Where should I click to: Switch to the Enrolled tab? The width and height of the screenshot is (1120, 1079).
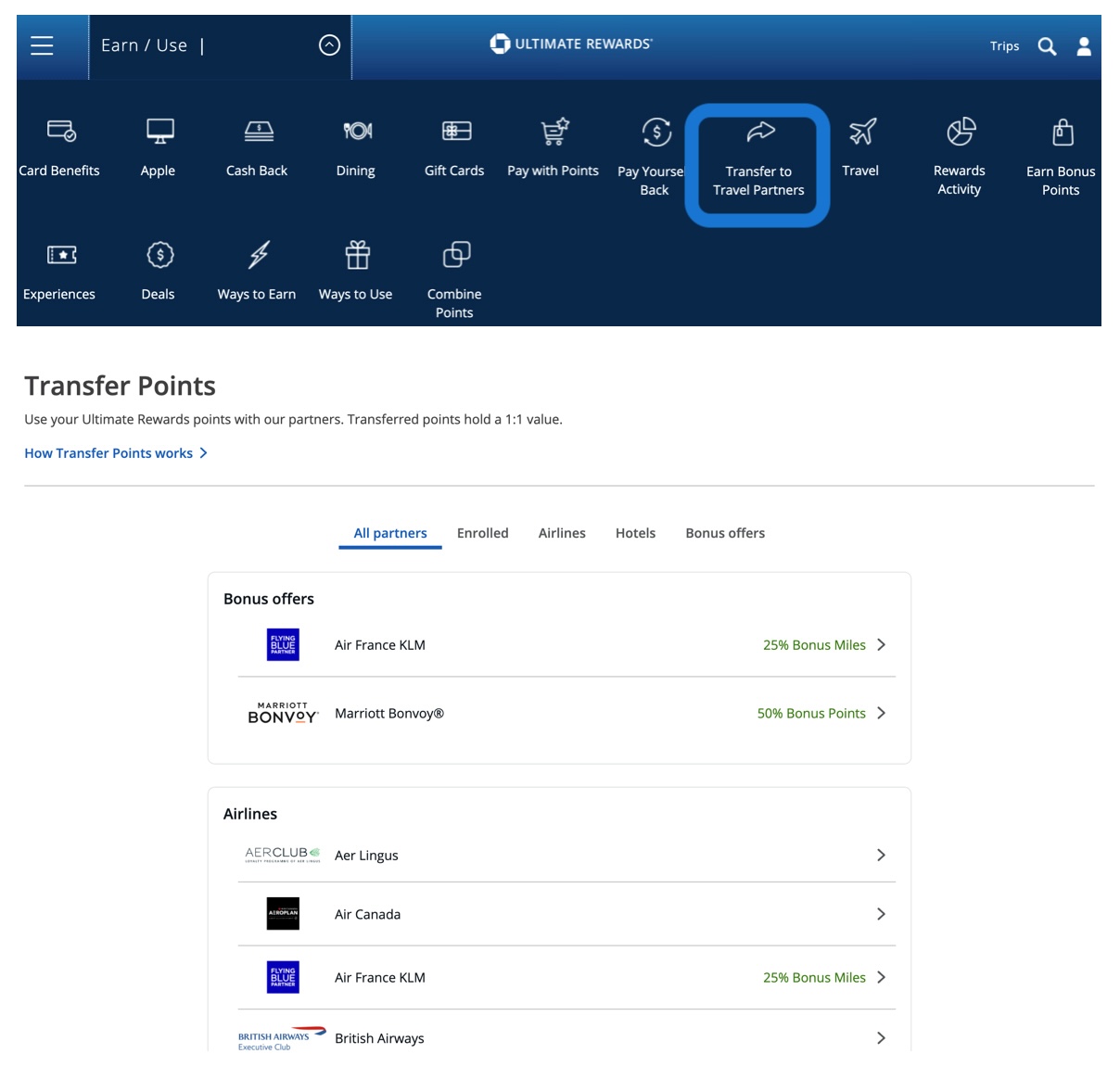[x=483, y=533]
